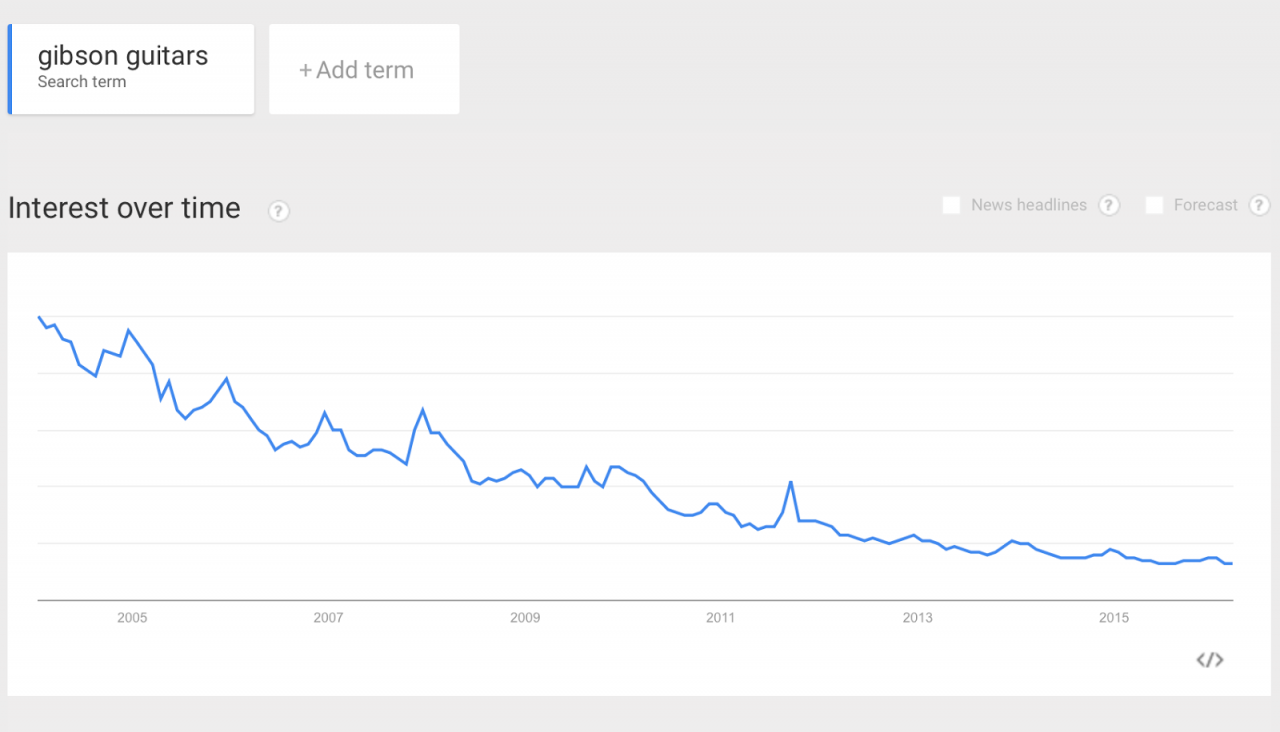Click the help icon beside Forecast
The width and height of the screenshot is (1280, 732).
pos(1260,205)
